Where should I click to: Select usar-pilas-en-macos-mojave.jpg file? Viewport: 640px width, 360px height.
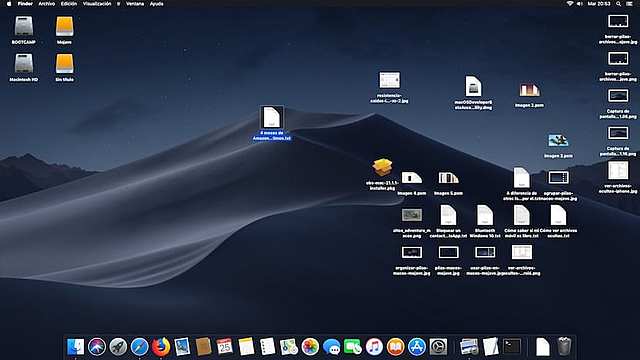485,253
